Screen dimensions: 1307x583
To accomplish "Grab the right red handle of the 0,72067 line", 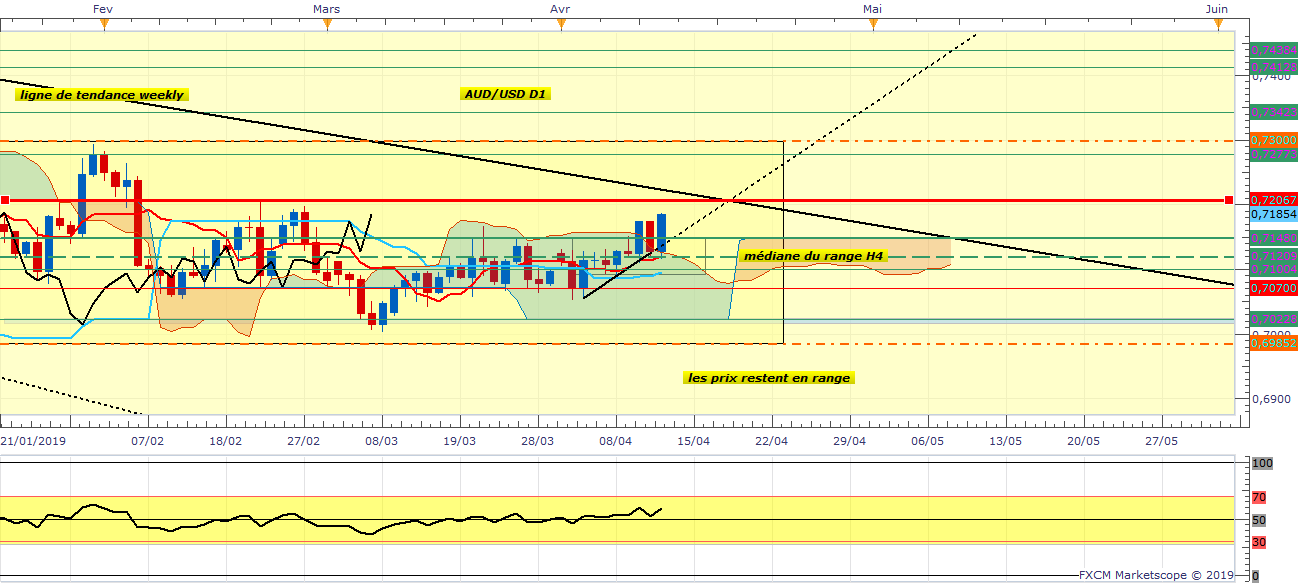I will click(1228, 201).
